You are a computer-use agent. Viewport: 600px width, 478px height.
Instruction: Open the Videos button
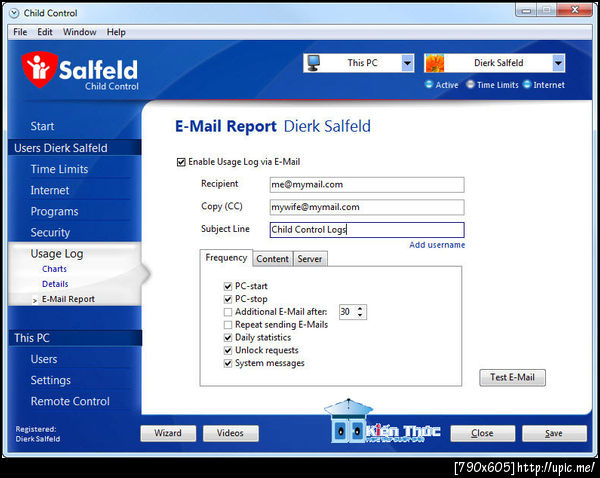(230, 433)
